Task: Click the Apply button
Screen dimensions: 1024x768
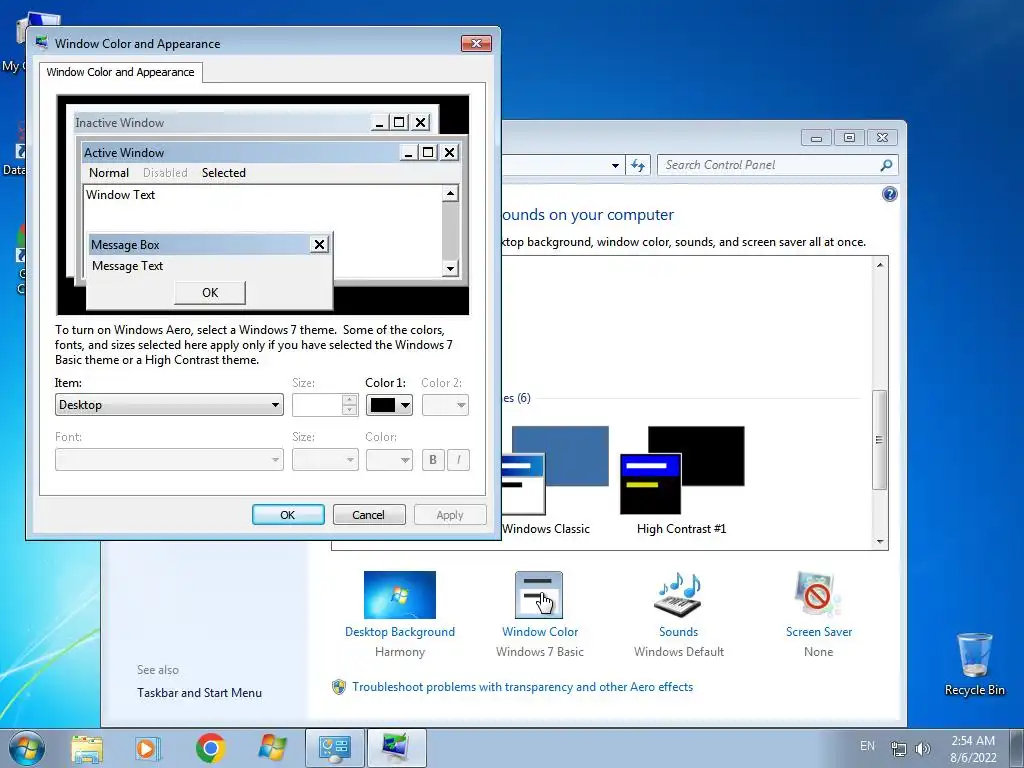Action: coord(450,515)
